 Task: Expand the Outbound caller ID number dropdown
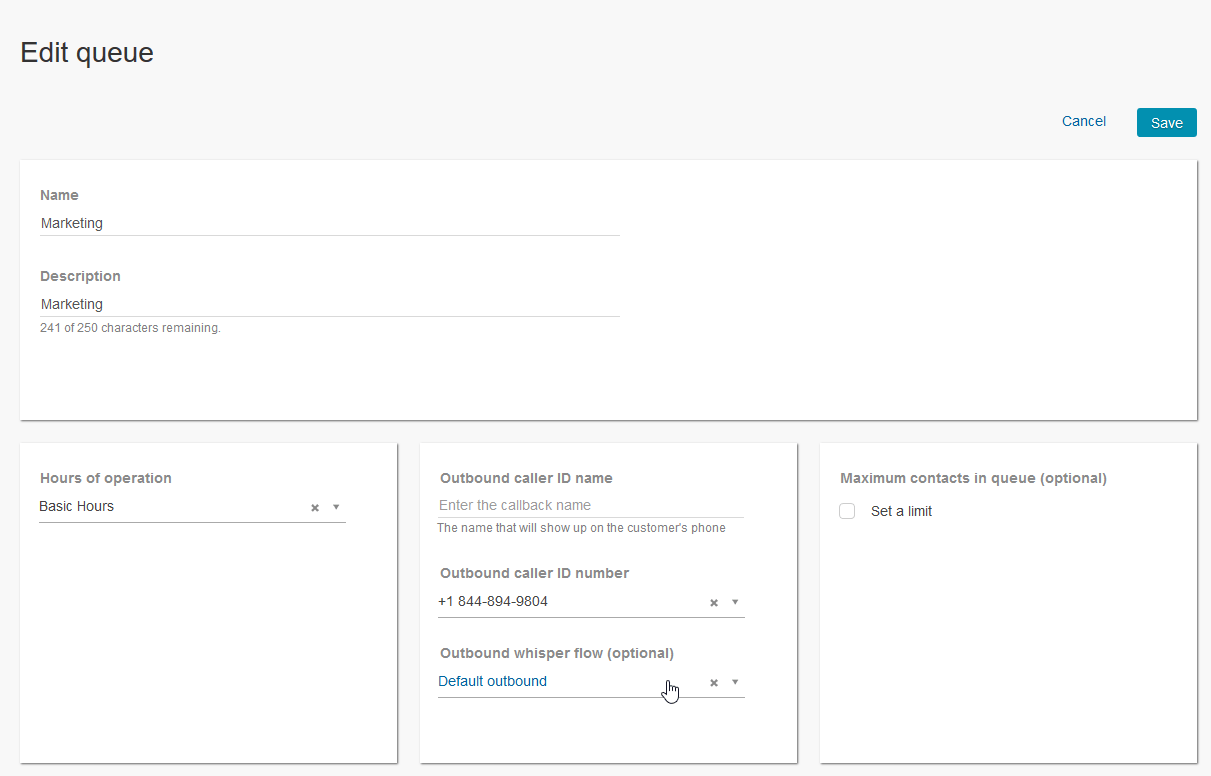point(735,602)
